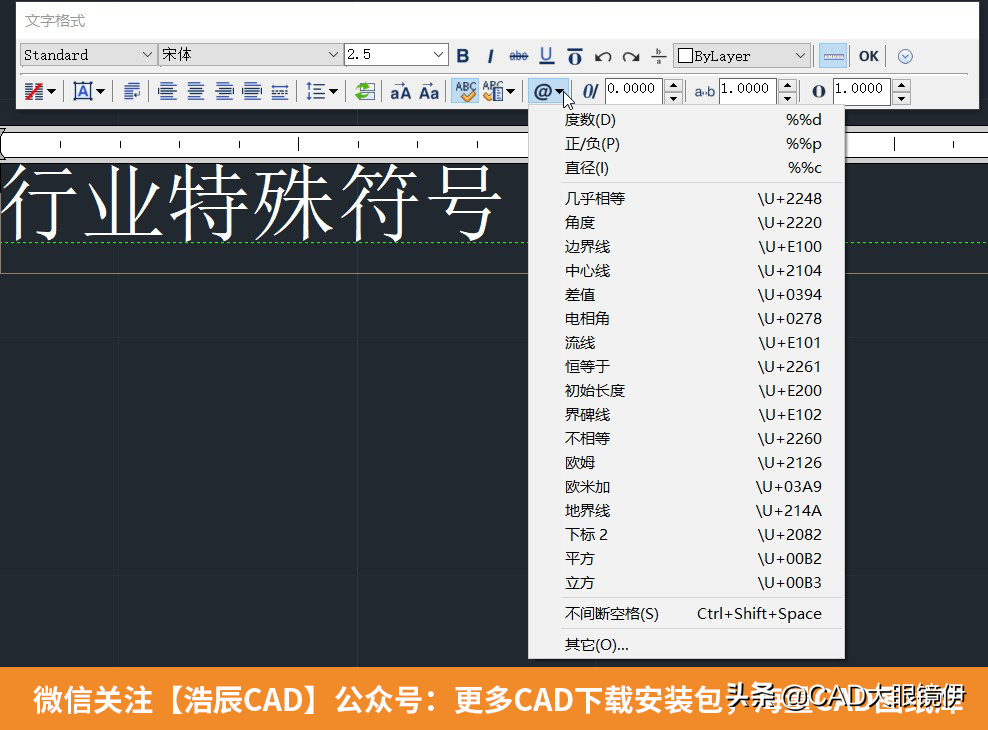Open the columns dropdown icon

(x=40, y=91)
